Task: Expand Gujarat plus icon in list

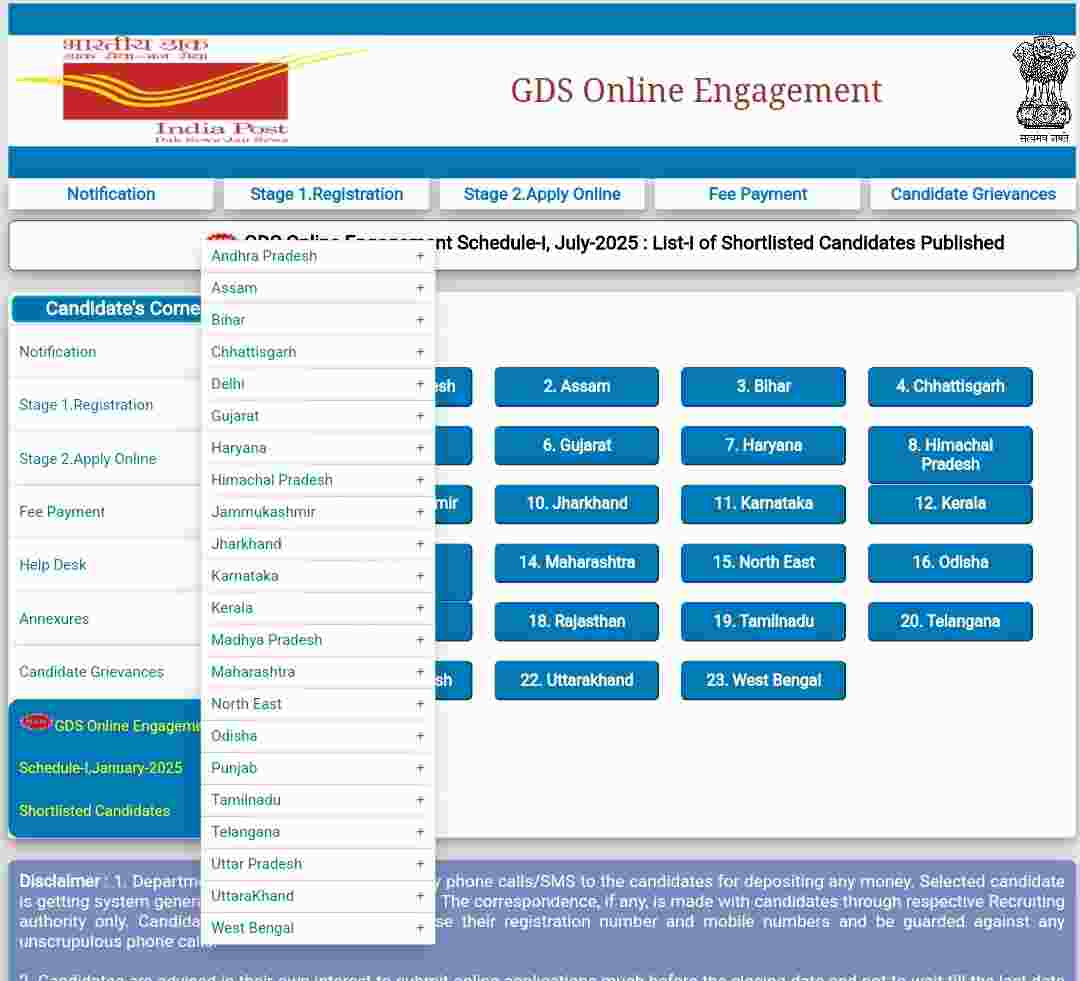Action: [419, 416]
